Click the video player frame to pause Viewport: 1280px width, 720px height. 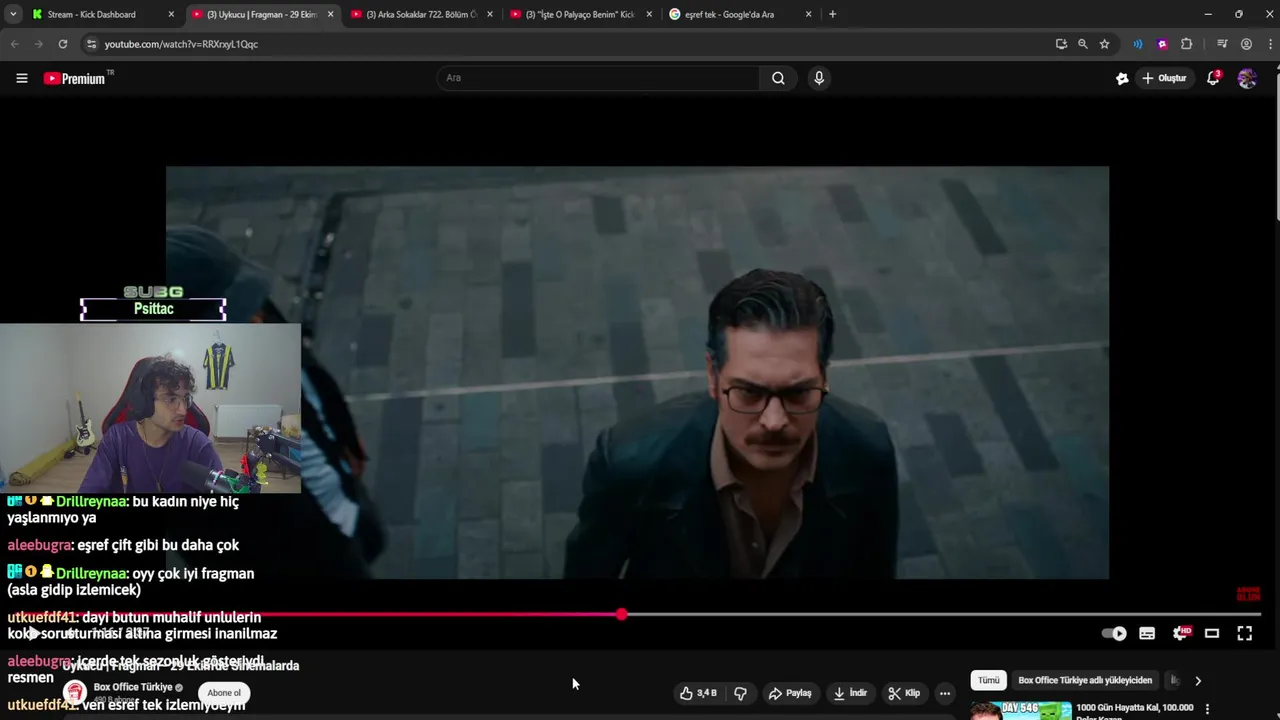637,372
